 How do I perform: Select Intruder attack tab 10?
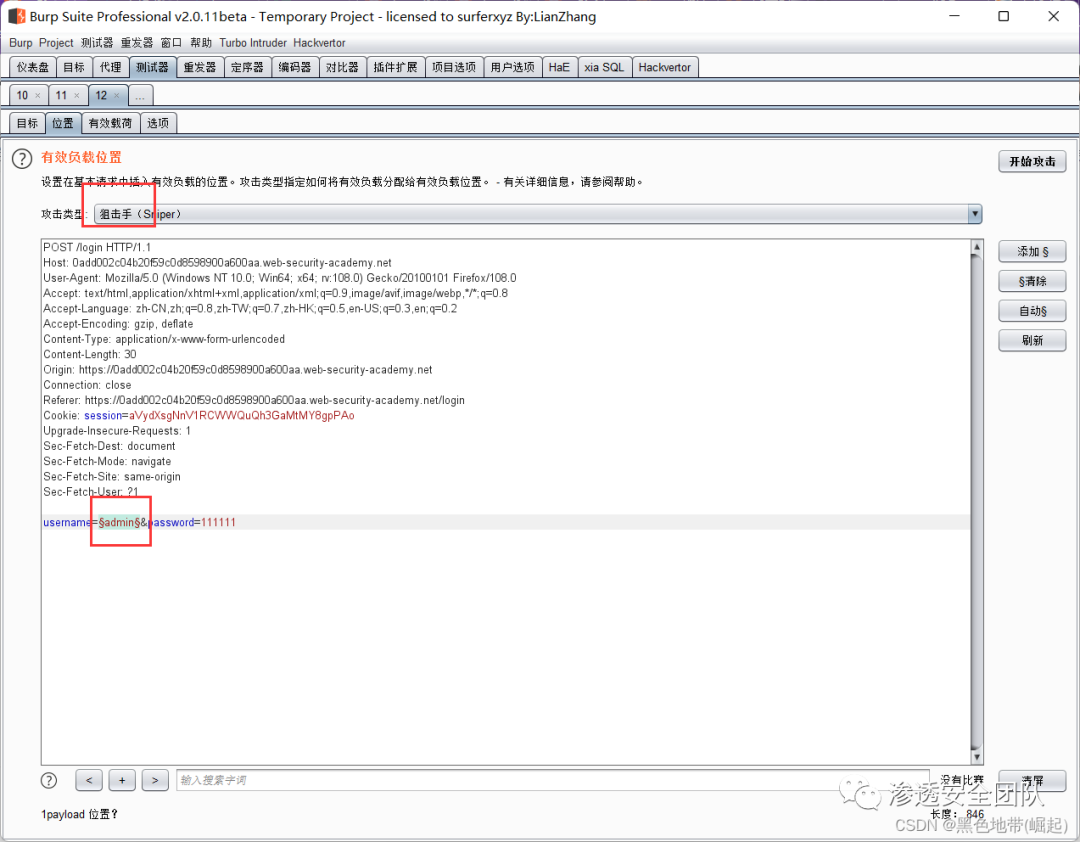(22, 96)
